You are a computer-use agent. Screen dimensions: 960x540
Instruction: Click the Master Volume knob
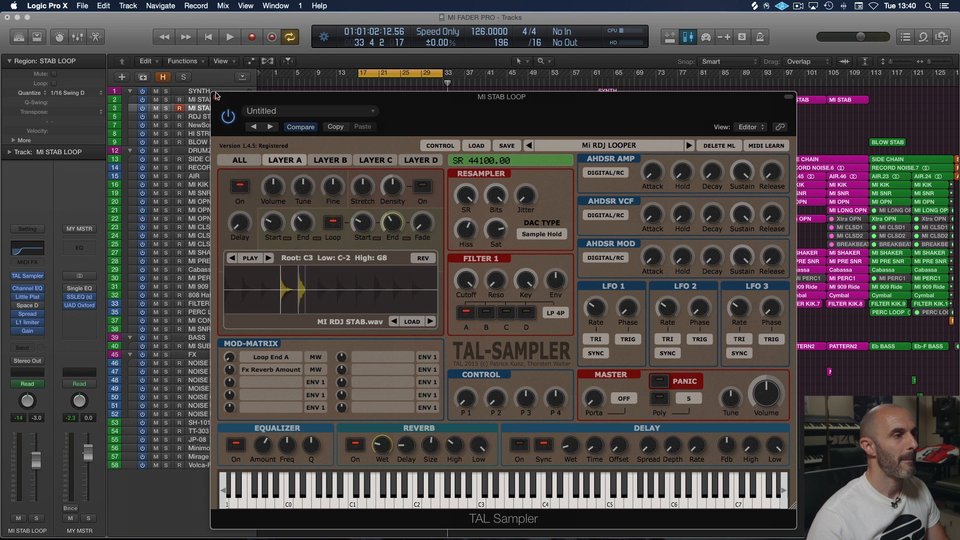(x=765, y=392)
